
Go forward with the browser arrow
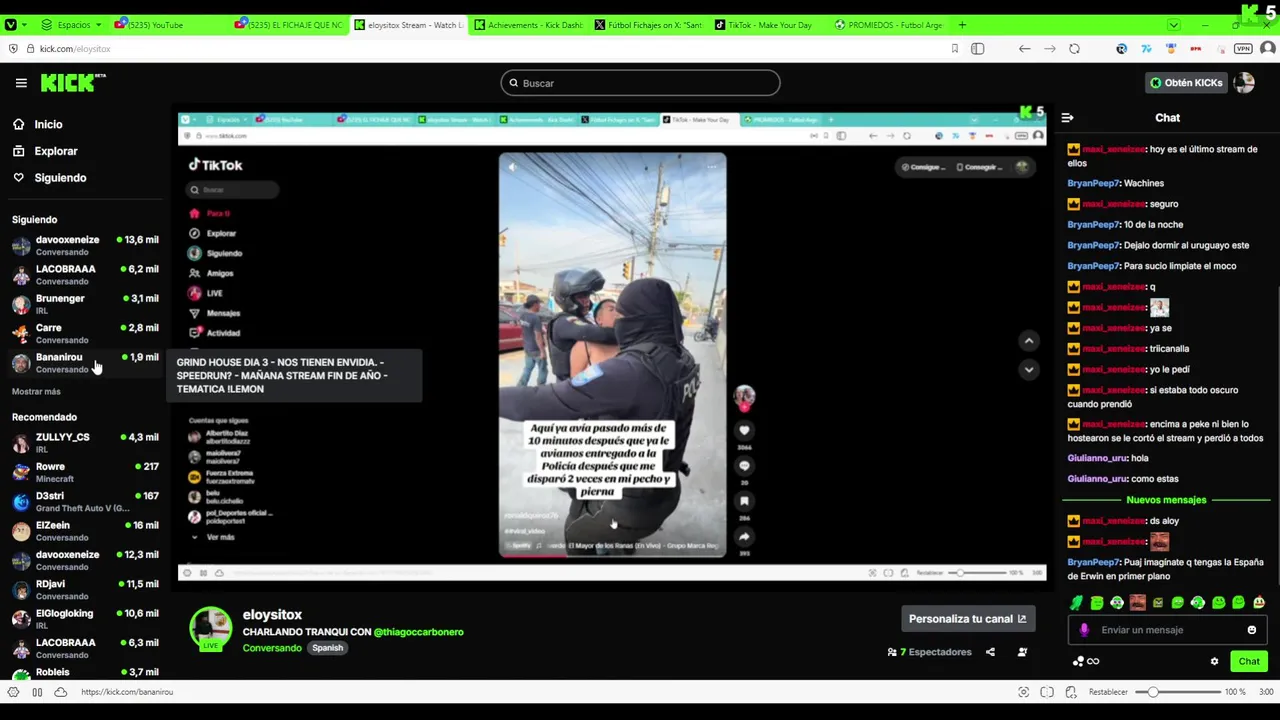tap(1049, 49)
